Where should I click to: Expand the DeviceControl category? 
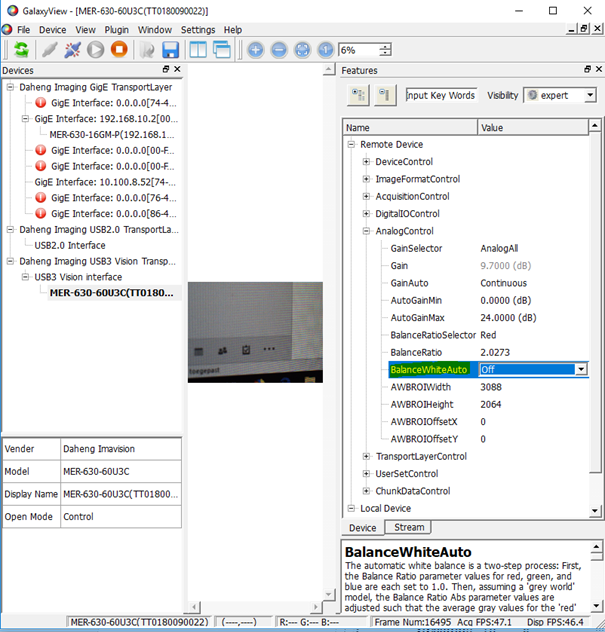coord(366,162)
